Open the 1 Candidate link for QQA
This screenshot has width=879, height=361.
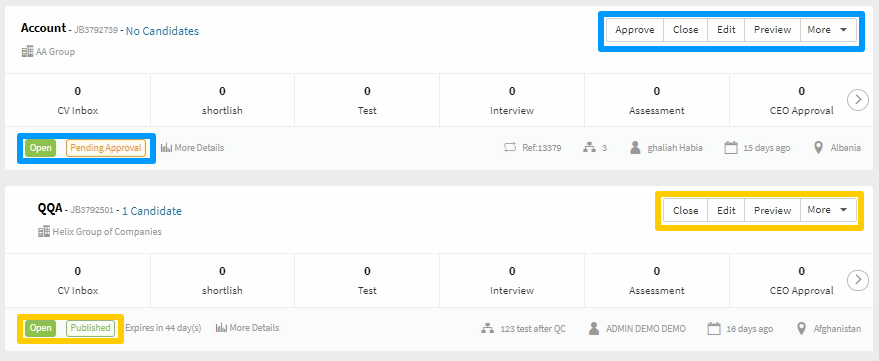(152, 211)
